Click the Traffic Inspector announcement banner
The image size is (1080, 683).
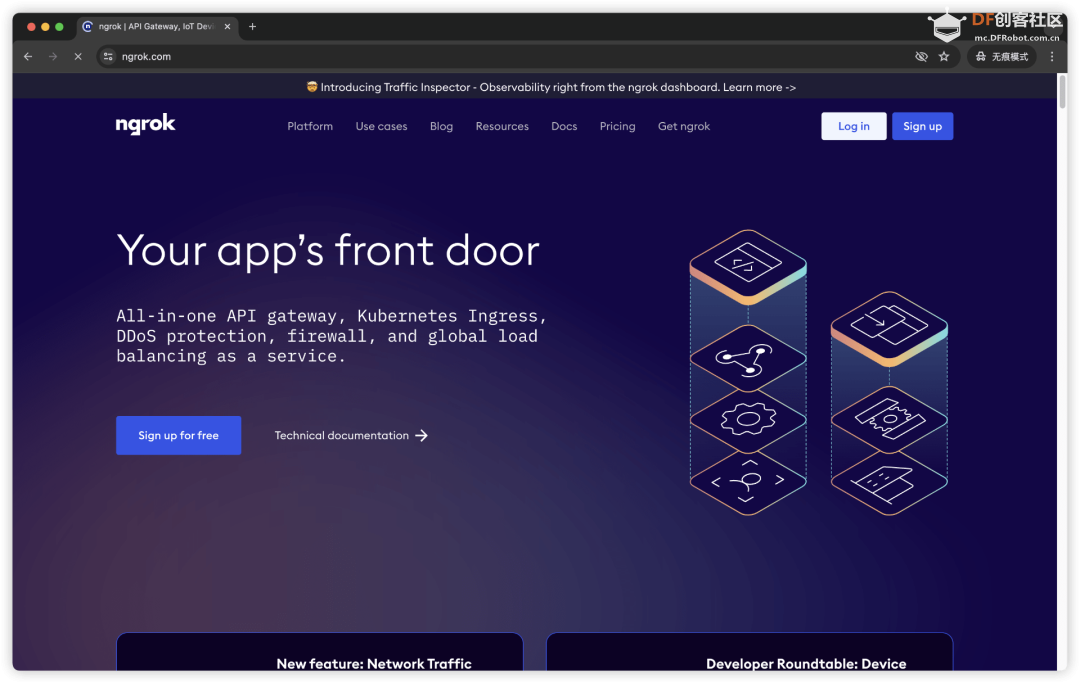[x=551, y=87]
